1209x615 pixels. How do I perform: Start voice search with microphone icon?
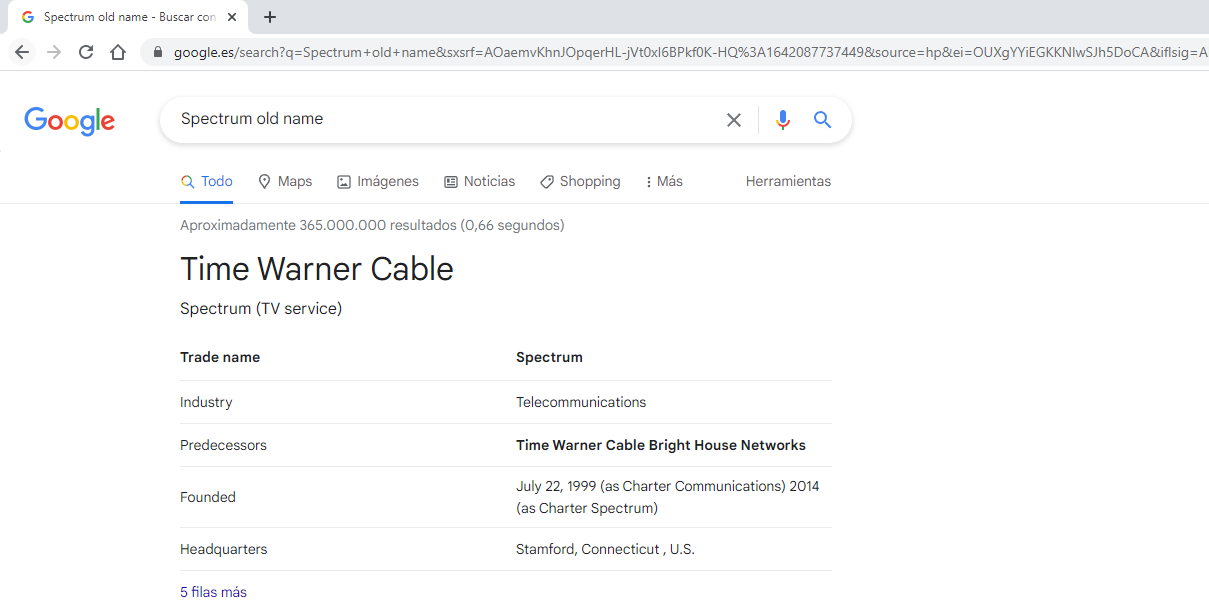[x=782, y=120]
